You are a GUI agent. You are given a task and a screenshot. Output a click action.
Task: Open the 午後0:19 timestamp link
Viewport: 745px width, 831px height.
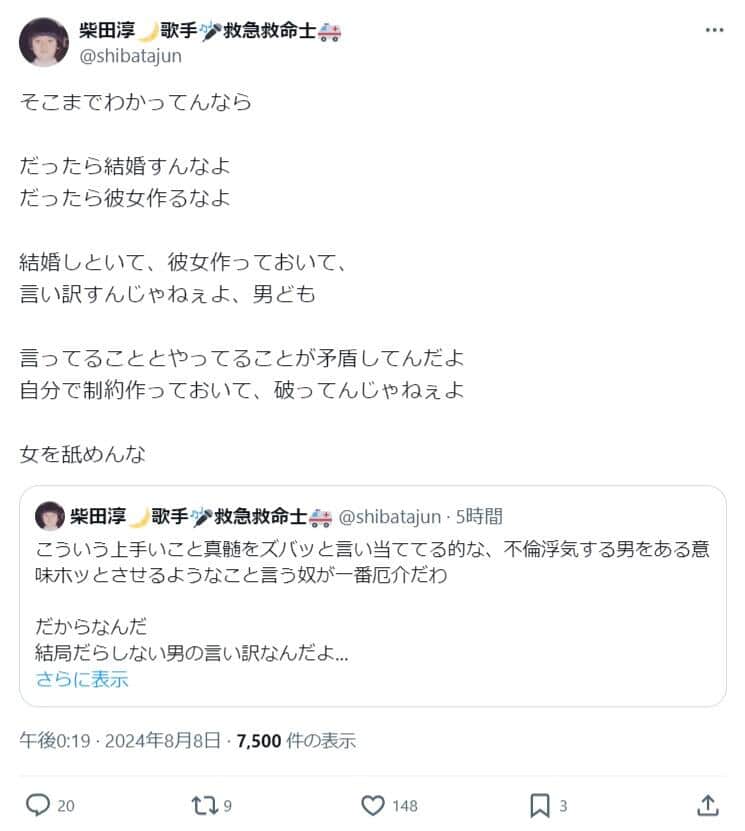(53, 741)
